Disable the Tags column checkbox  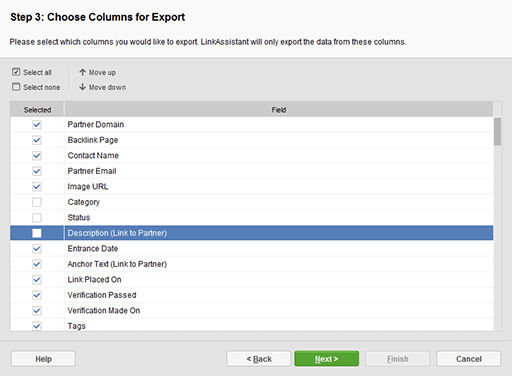coord(37,326)
